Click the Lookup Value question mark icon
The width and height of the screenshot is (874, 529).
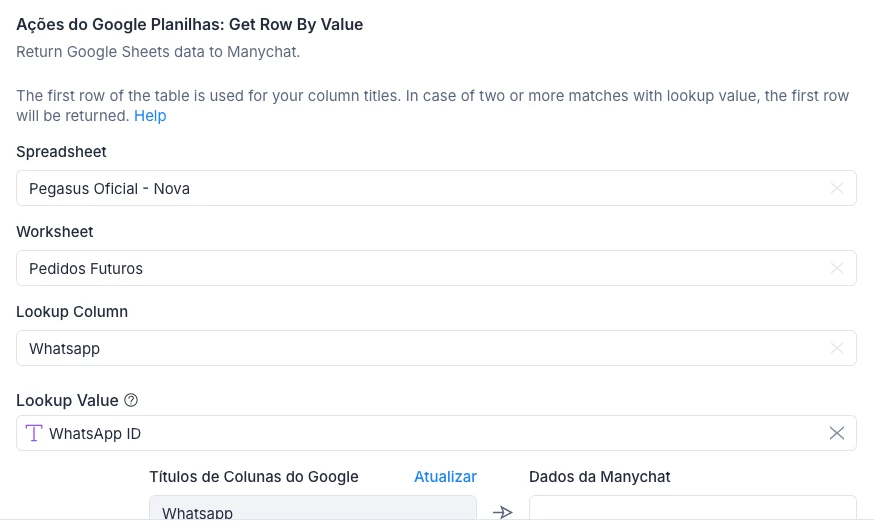131,400
